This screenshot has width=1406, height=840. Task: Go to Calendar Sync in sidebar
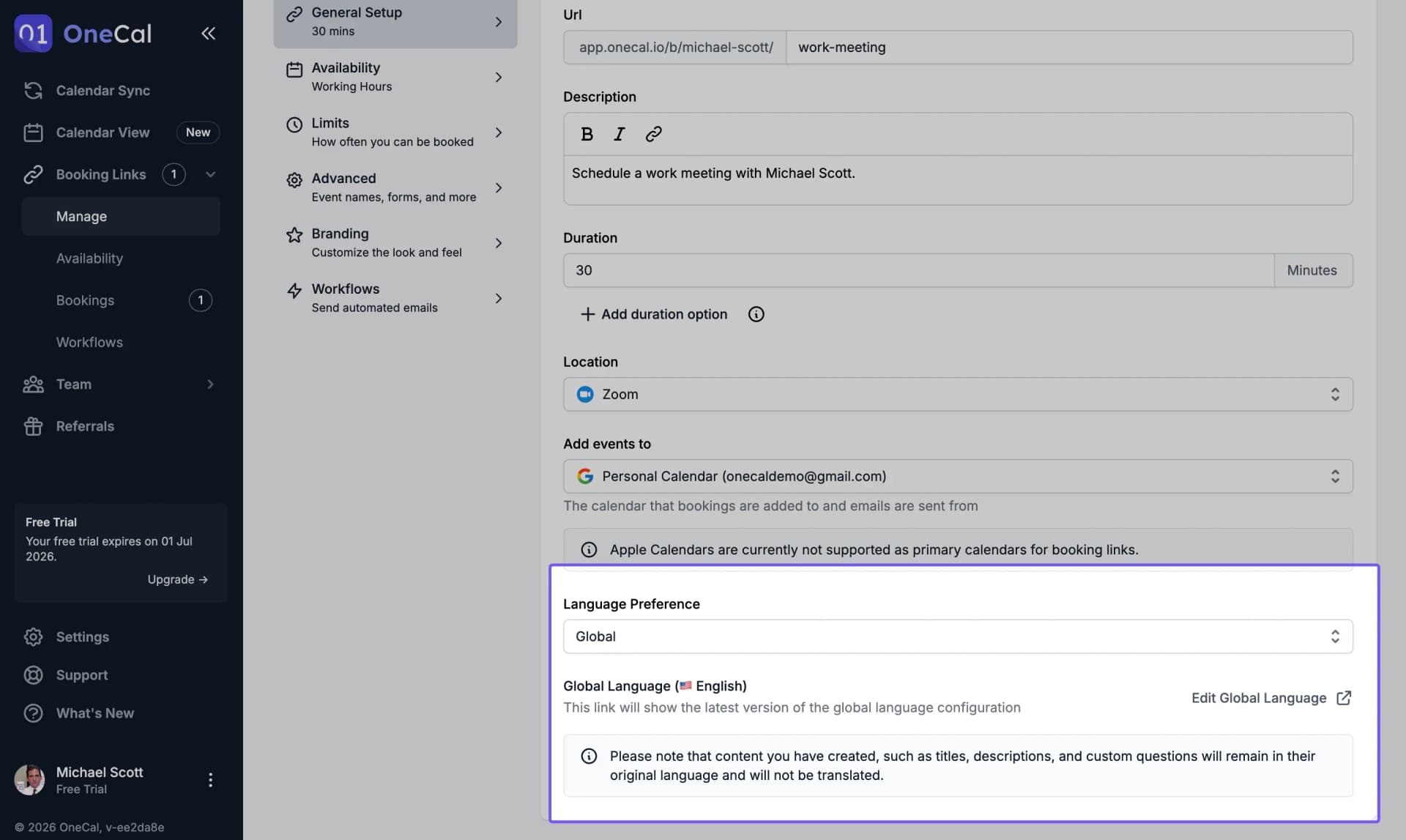(103, 91)
